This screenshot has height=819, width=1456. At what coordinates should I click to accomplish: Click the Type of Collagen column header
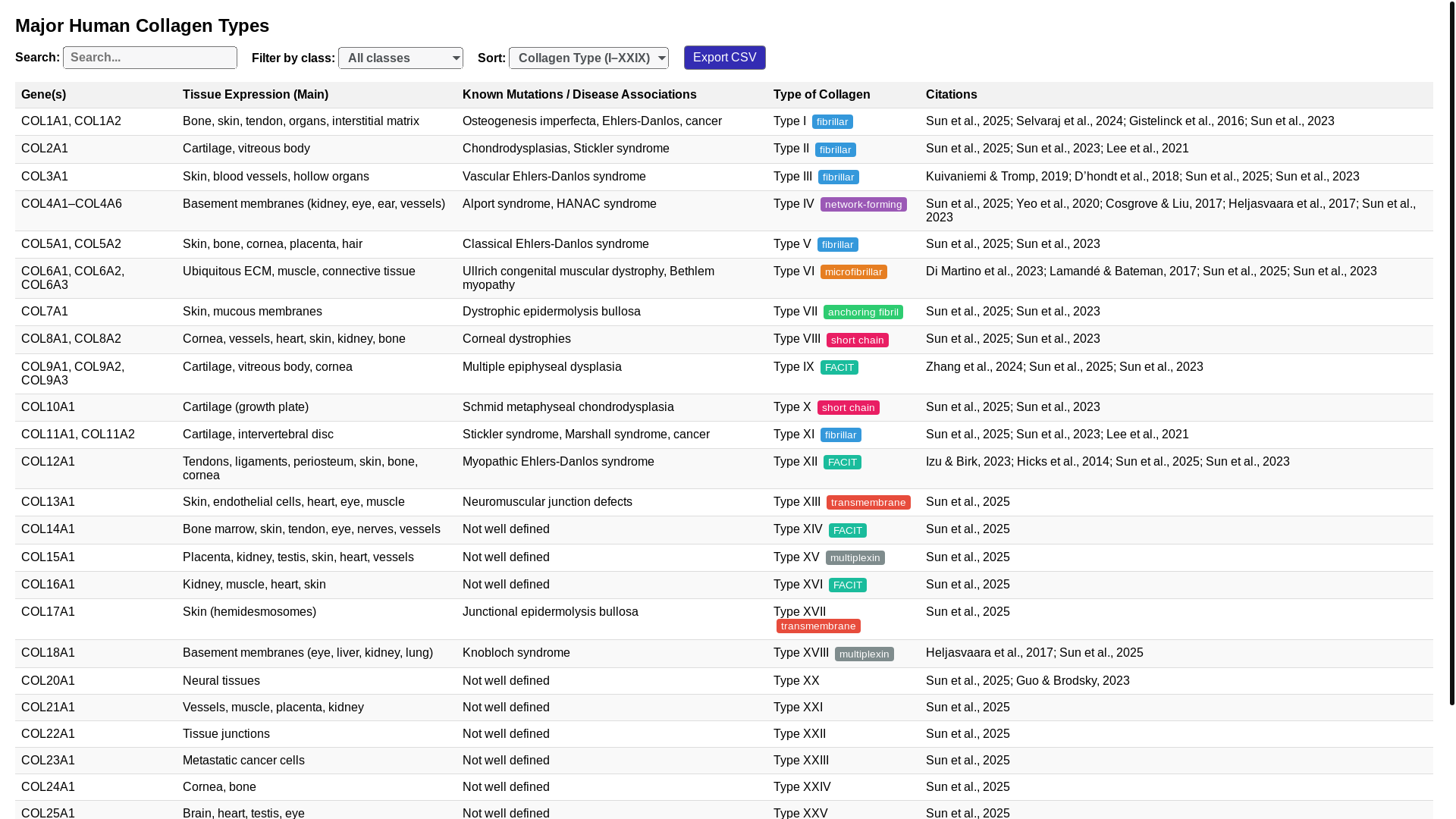[843, 95]
